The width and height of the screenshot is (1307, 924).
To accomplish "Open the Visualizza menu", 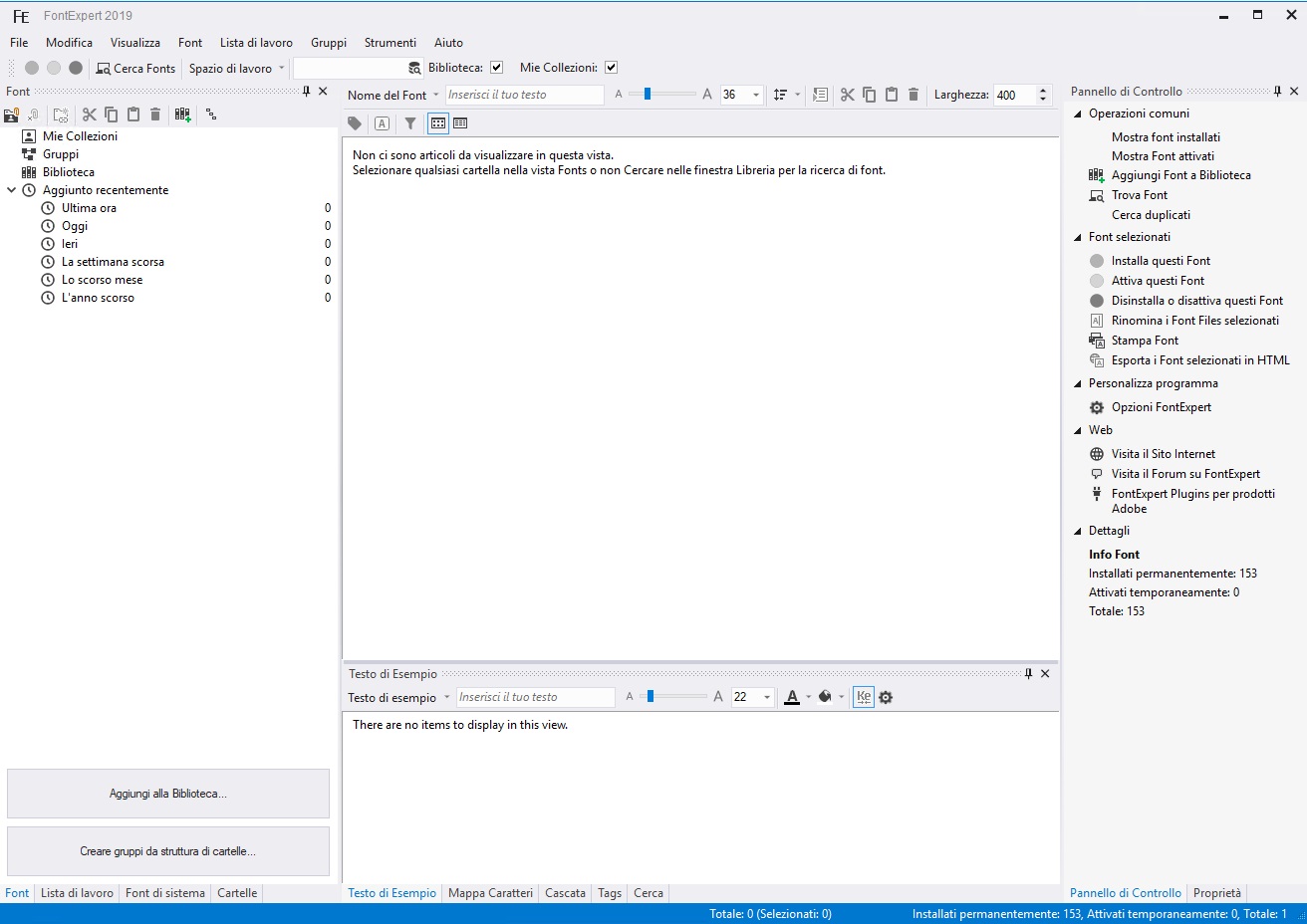I will (135, 43).
